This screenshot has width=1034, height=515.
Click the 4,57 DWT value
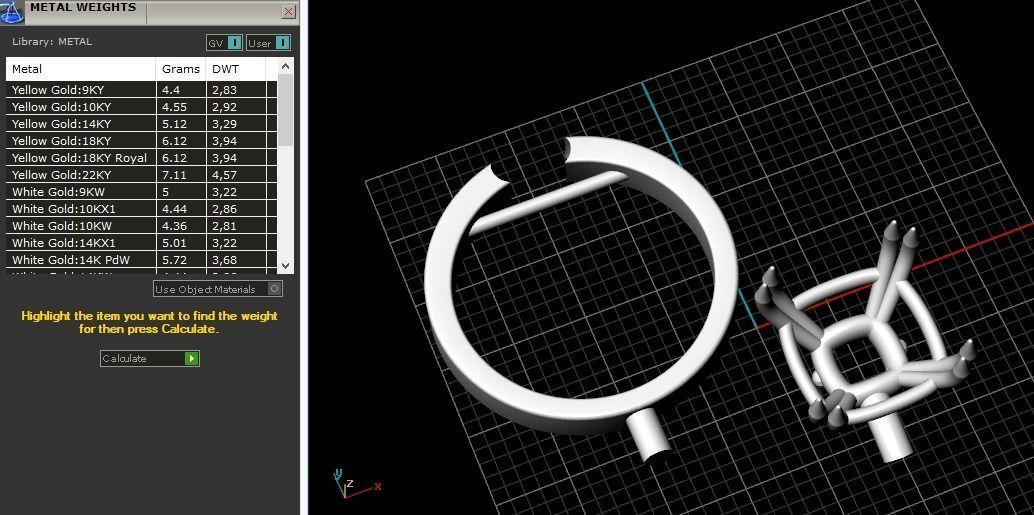click(224, 175)
